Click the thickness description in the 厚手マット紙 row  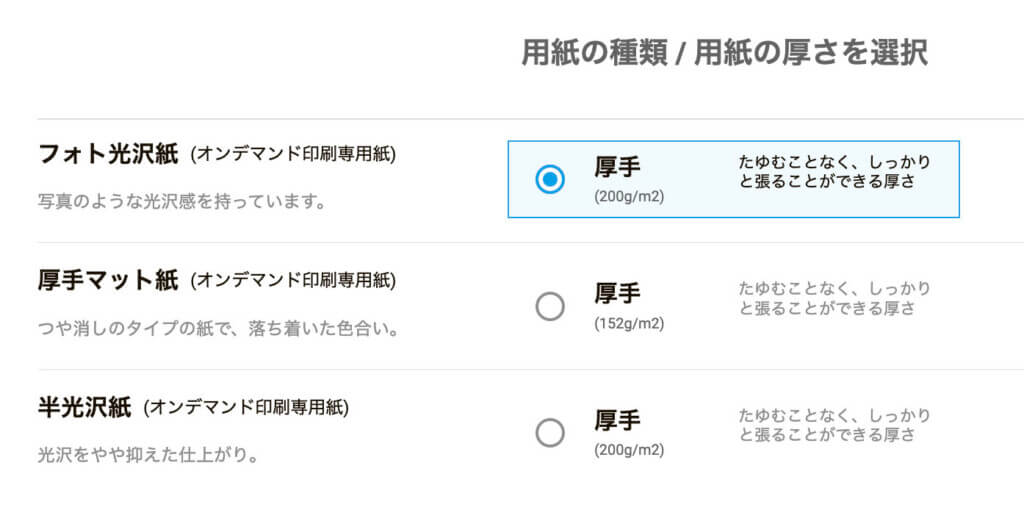[x=835, y=298]
